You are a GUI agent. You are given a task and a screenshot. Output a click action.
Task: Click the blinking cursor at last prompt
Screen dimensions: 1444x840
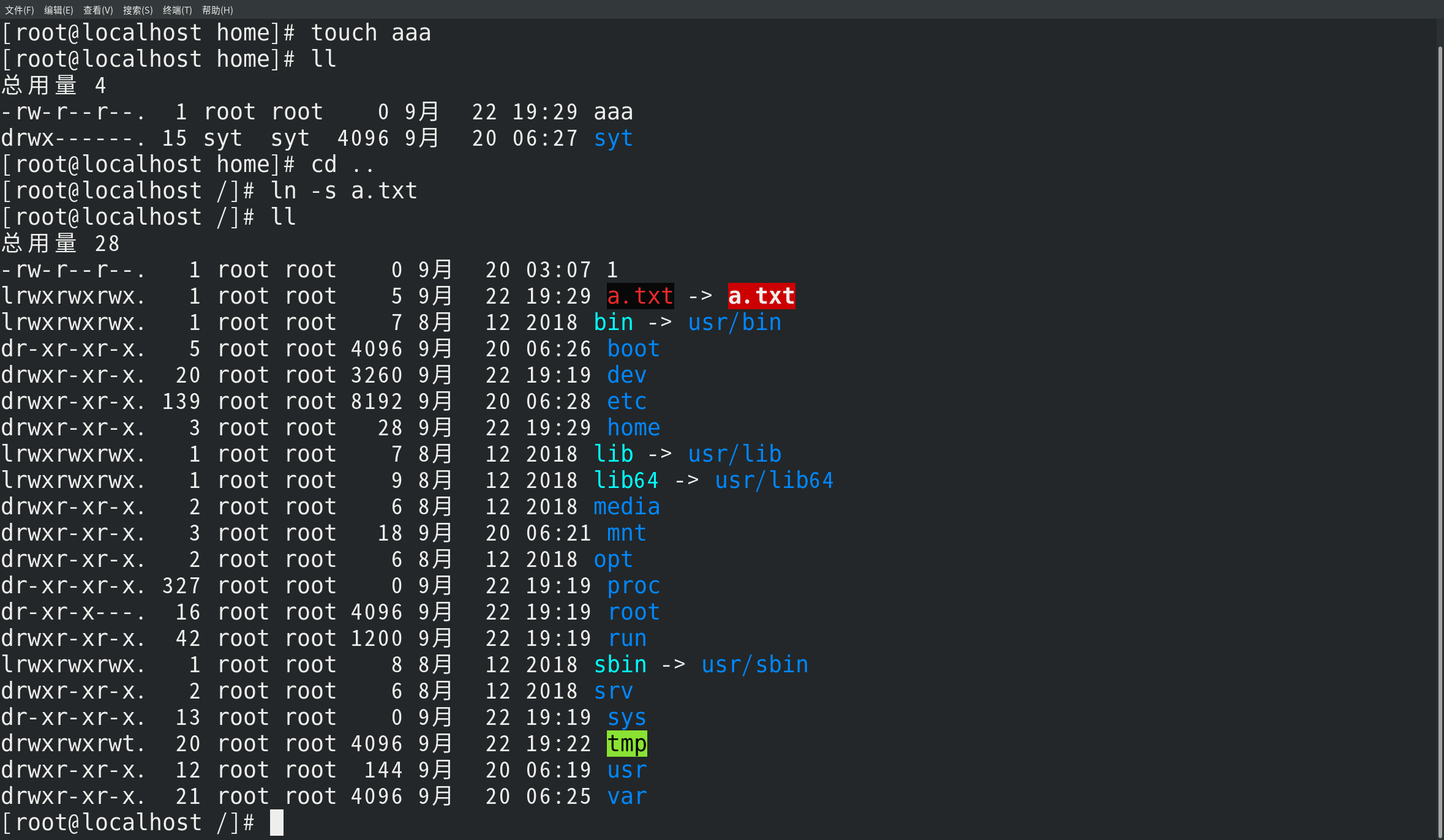(x=277, y=822)
